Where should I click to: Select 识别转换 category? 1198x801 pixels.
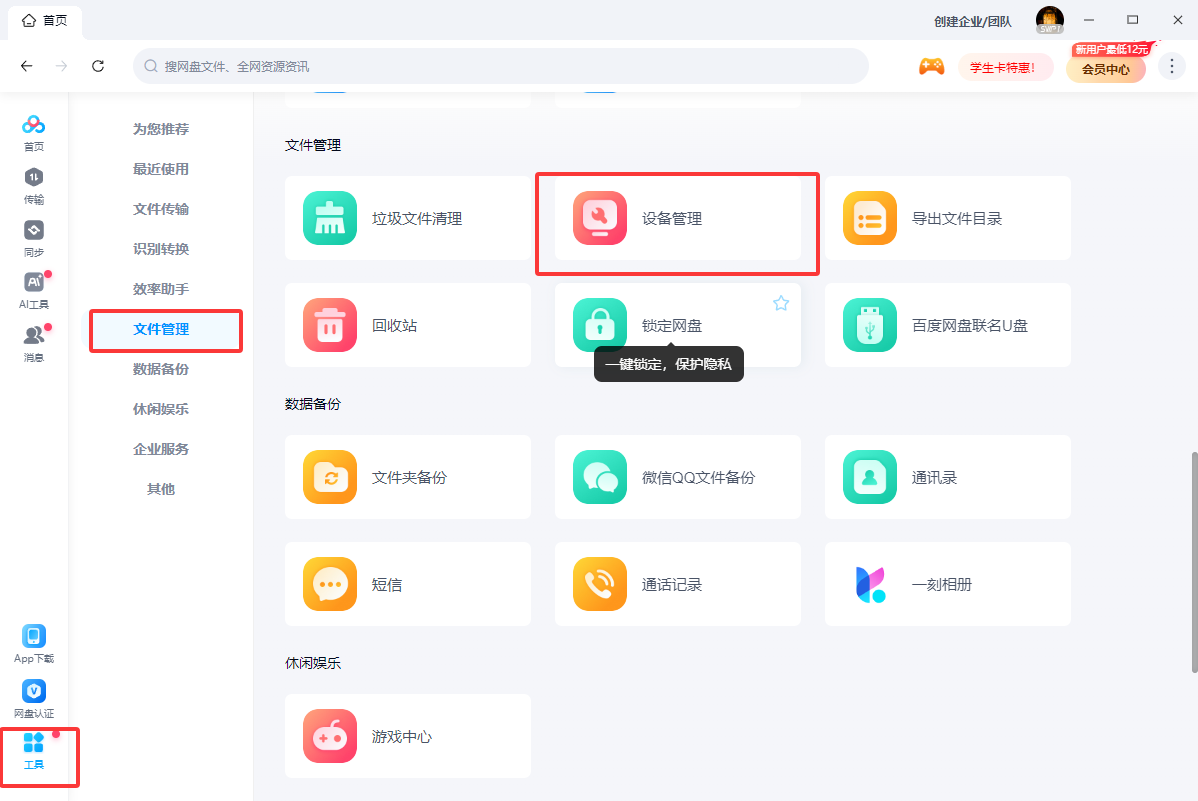click(160, 249)
